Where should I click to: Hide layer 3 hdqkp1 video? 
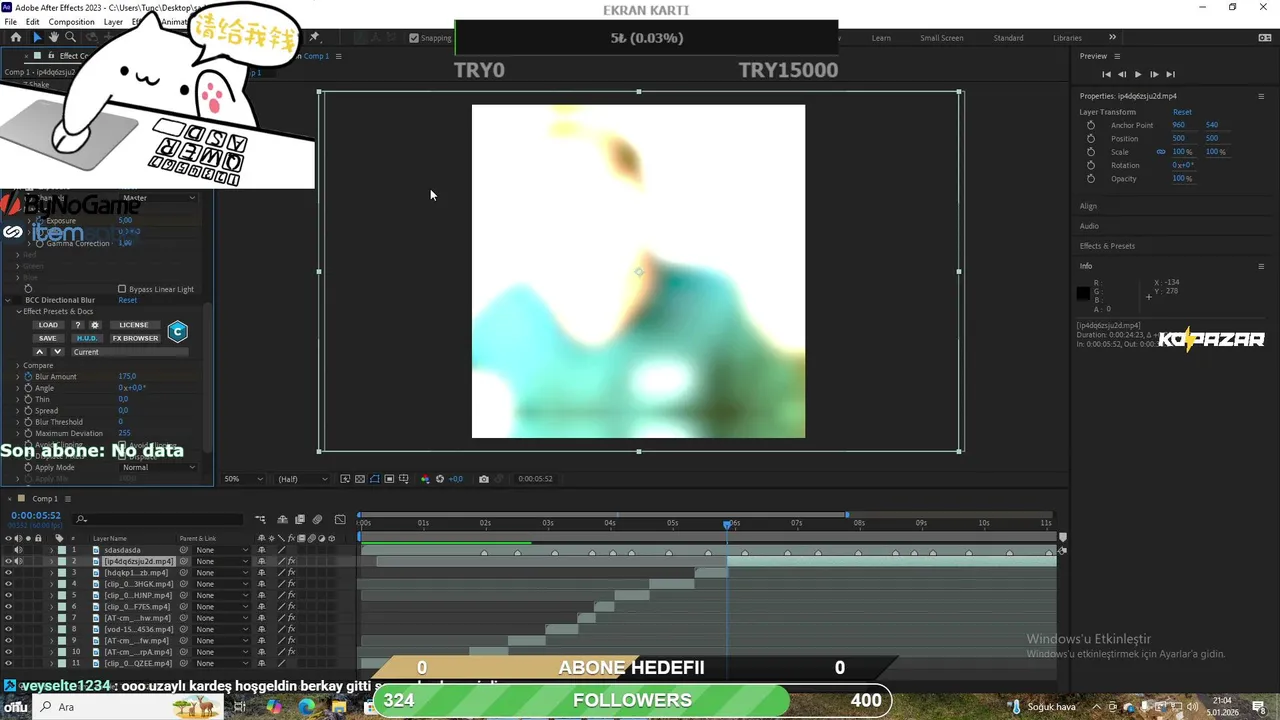[x=8, y=573]
